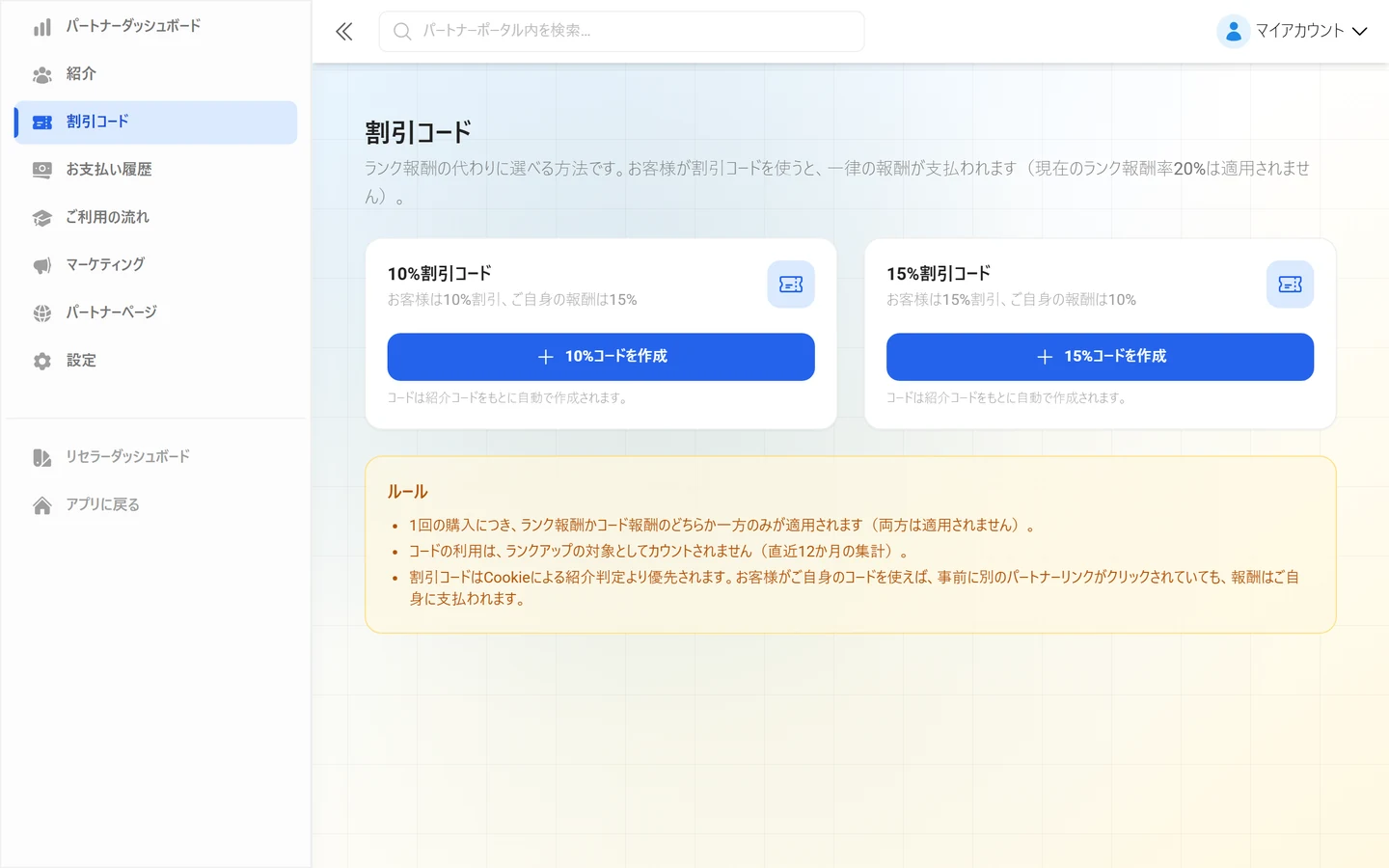Click the 割引コード ticket icon in sidebar
Screen dimensions: 1389x868
[41, 122]
